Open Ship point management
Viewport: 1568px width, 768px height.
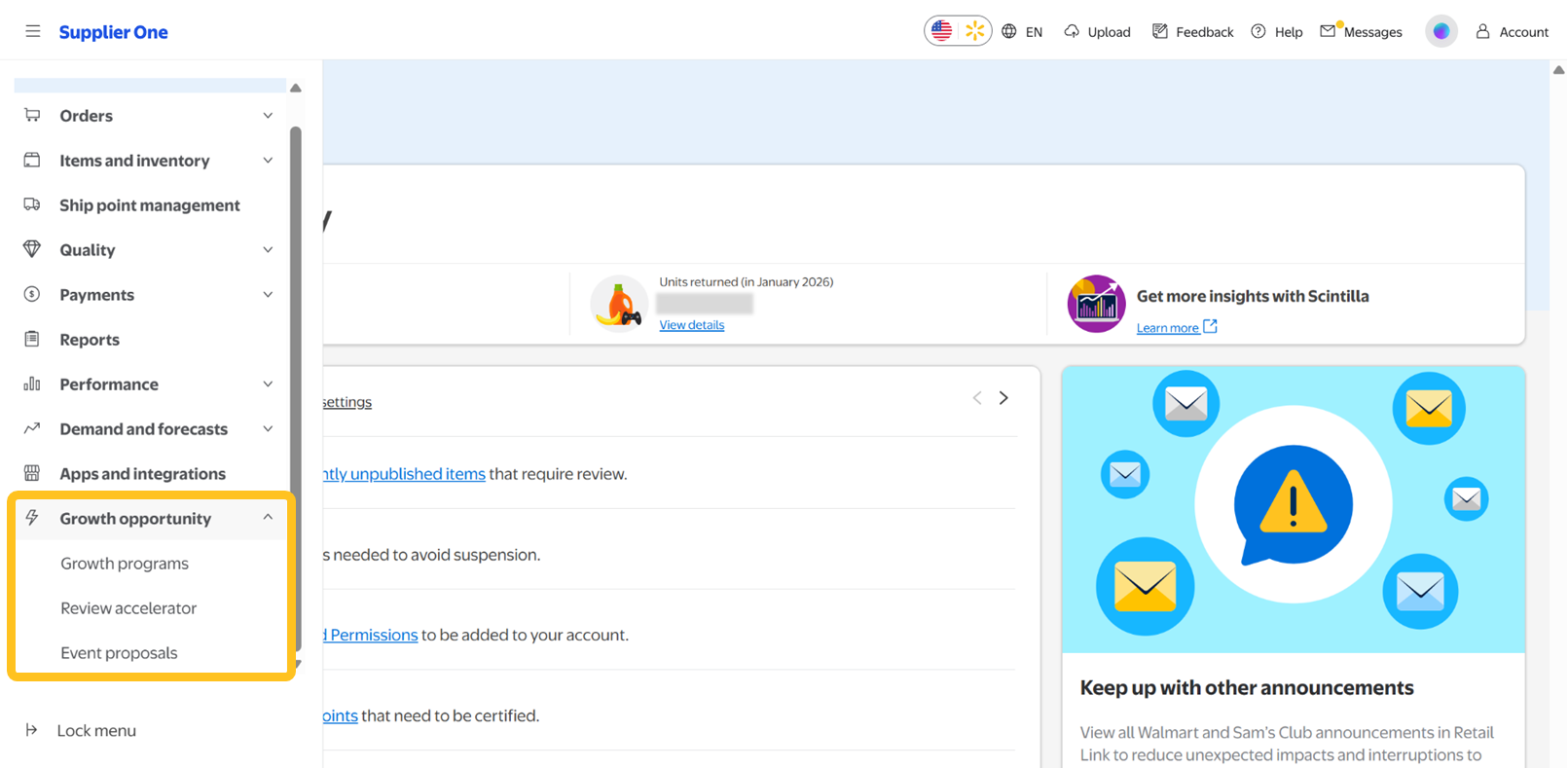(x=149, y=205)
